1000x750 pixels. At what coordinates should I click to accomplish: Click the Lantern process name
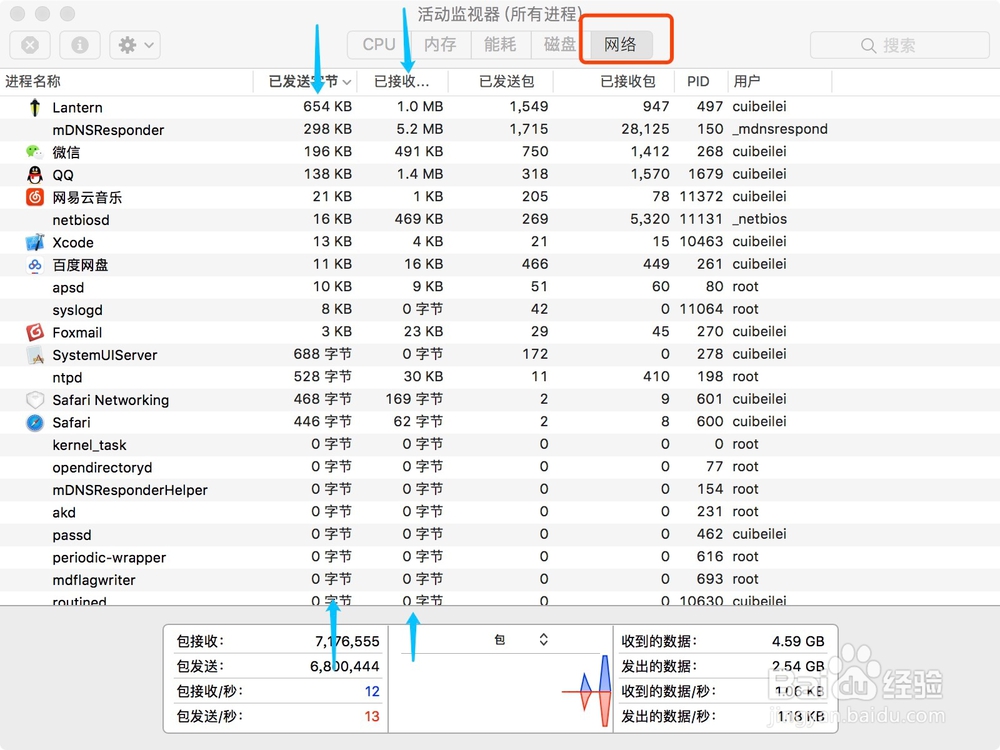coord(77,107)
